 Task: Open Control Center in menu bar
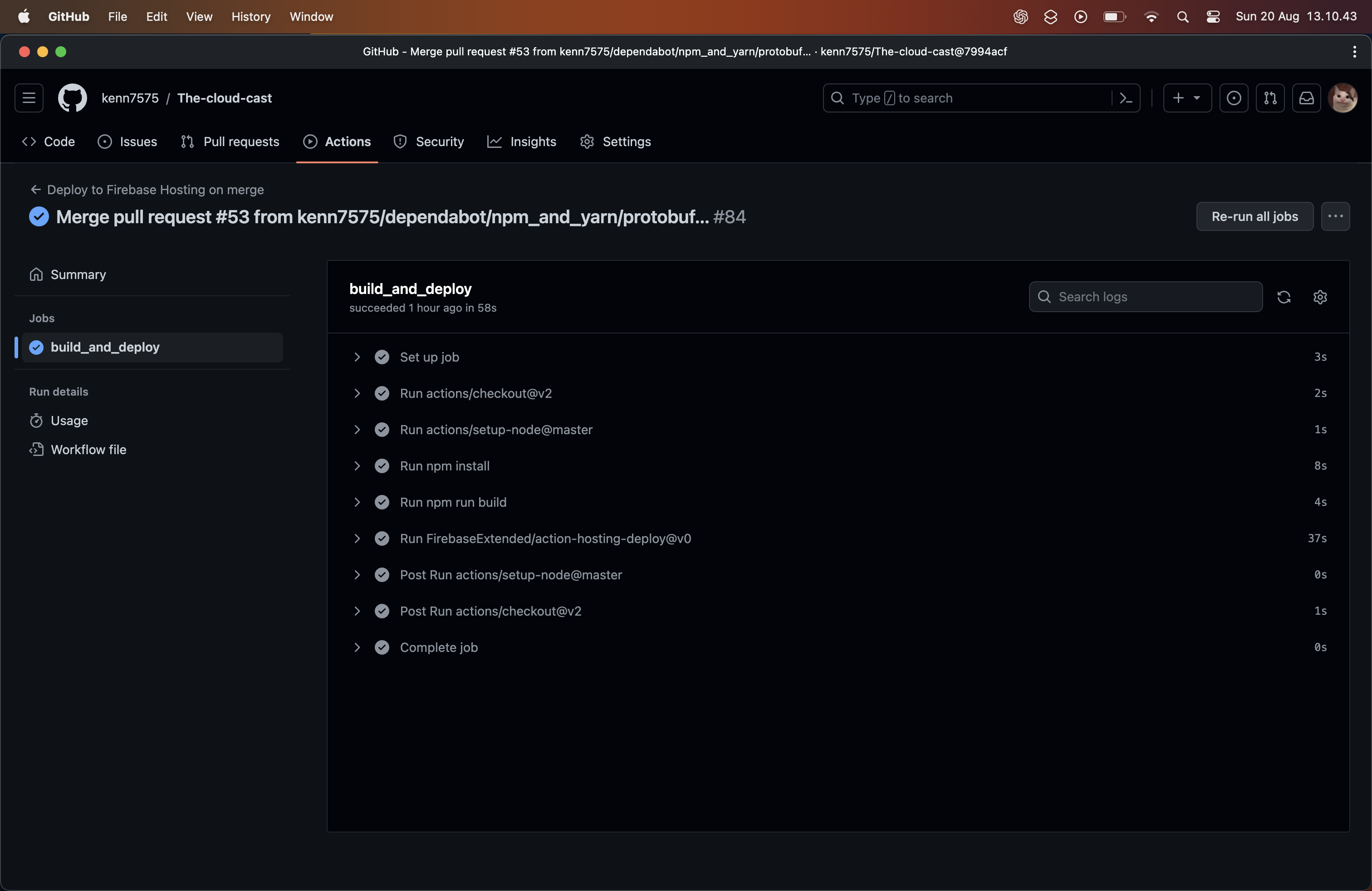coord(1213,17)
